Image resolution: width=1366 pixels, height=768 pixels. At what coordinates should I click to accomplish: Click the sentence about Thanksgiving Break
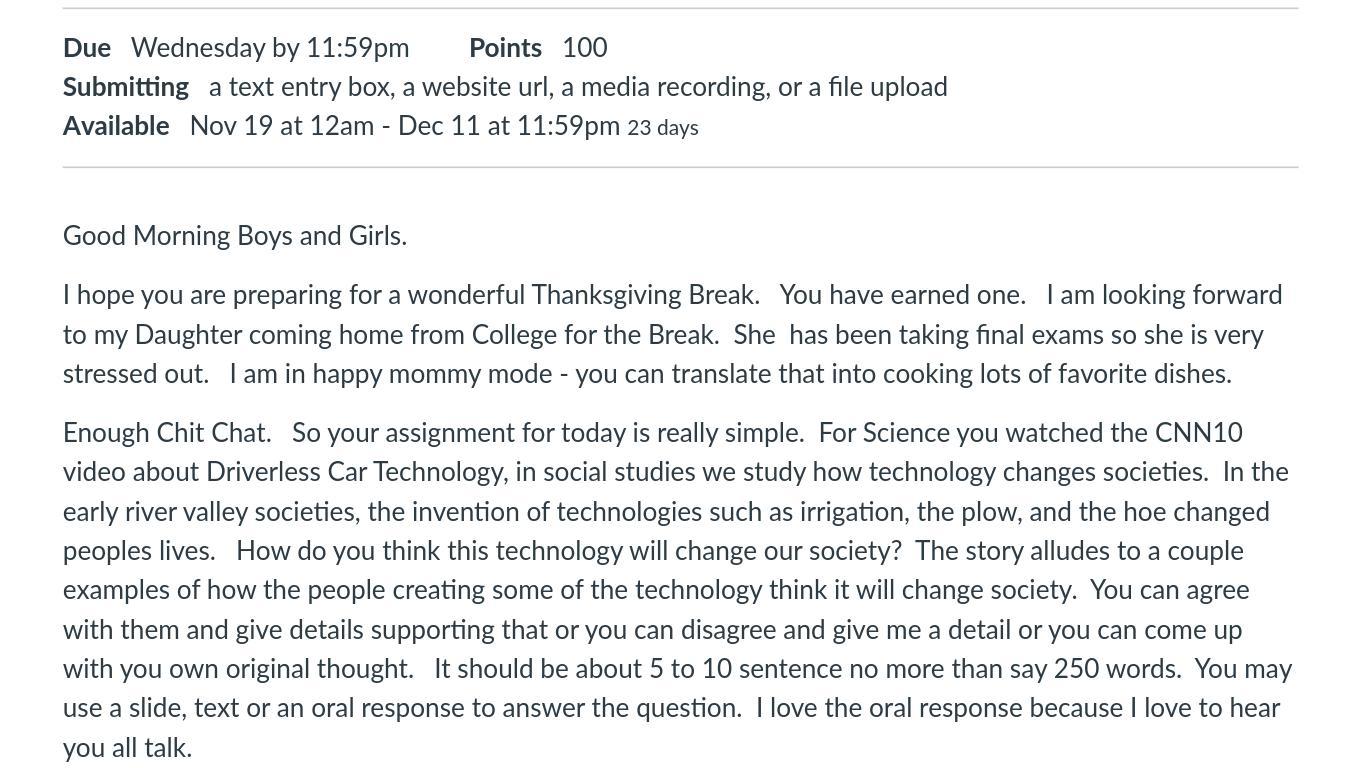pyautogui.click(x=411, y=295)
